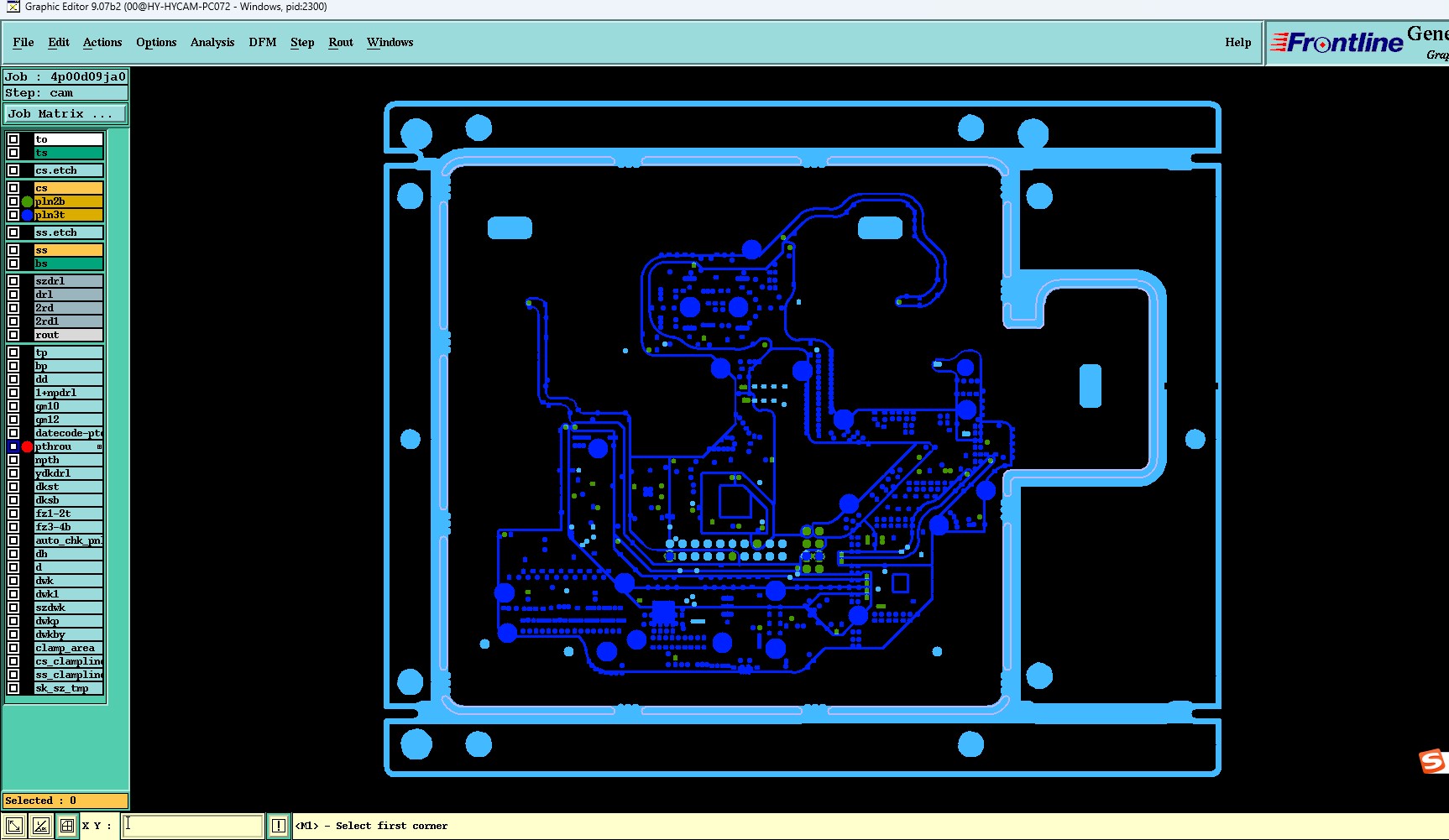Toggle the drl layer checkbox
This screenshot has height=840, width=1449.
click(13, 295)
